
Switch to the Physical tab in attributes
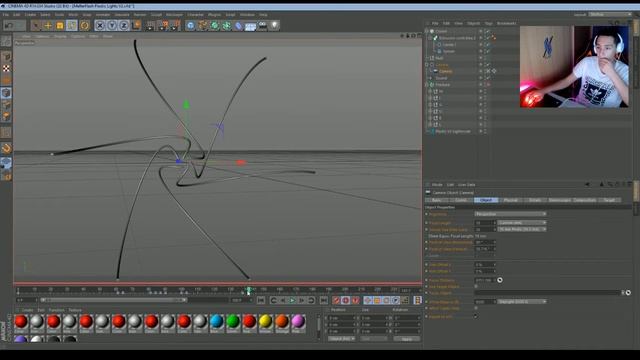point(511,200)
